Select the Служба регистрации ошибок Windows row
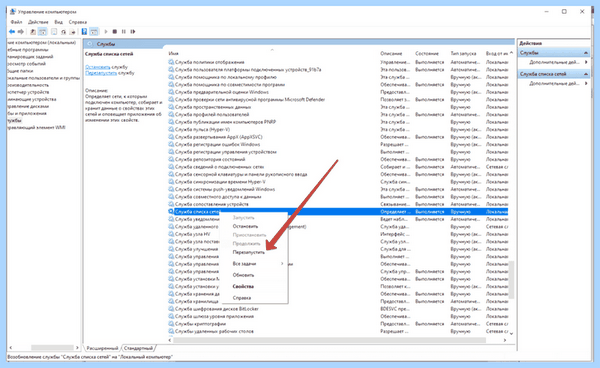Viewport: 600px width, 368px height. pos(338,144)
